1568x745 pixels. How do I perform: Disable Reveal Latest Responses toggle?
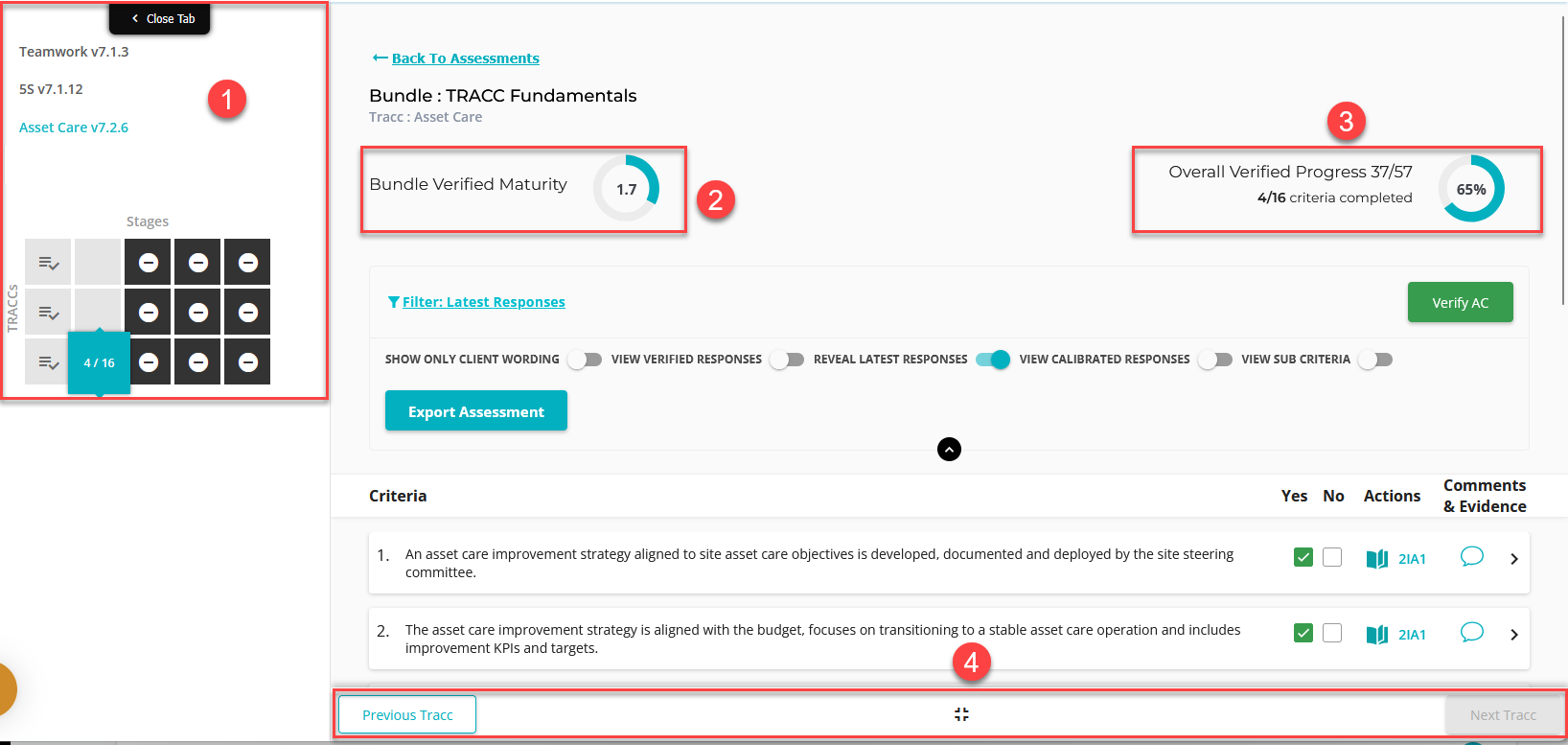(993, 360)
